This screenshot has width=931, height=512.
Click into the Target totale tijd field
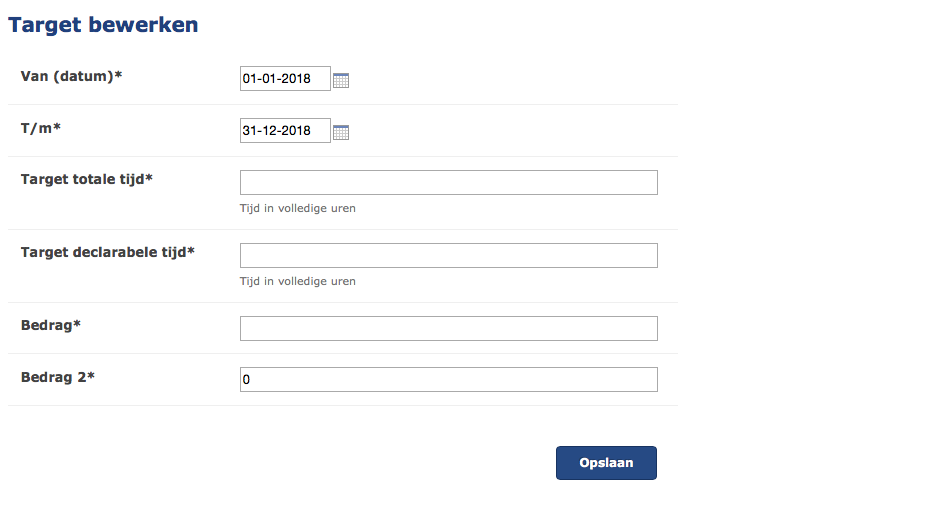point(448,182)
